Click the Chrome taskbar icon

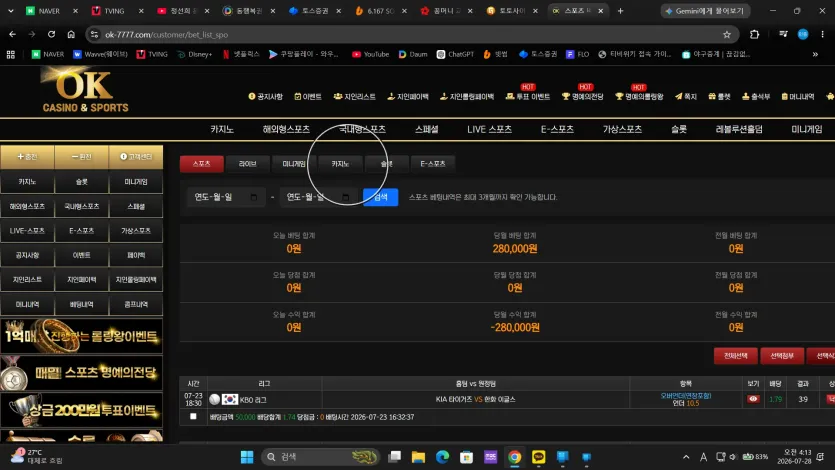click(514, 457)
